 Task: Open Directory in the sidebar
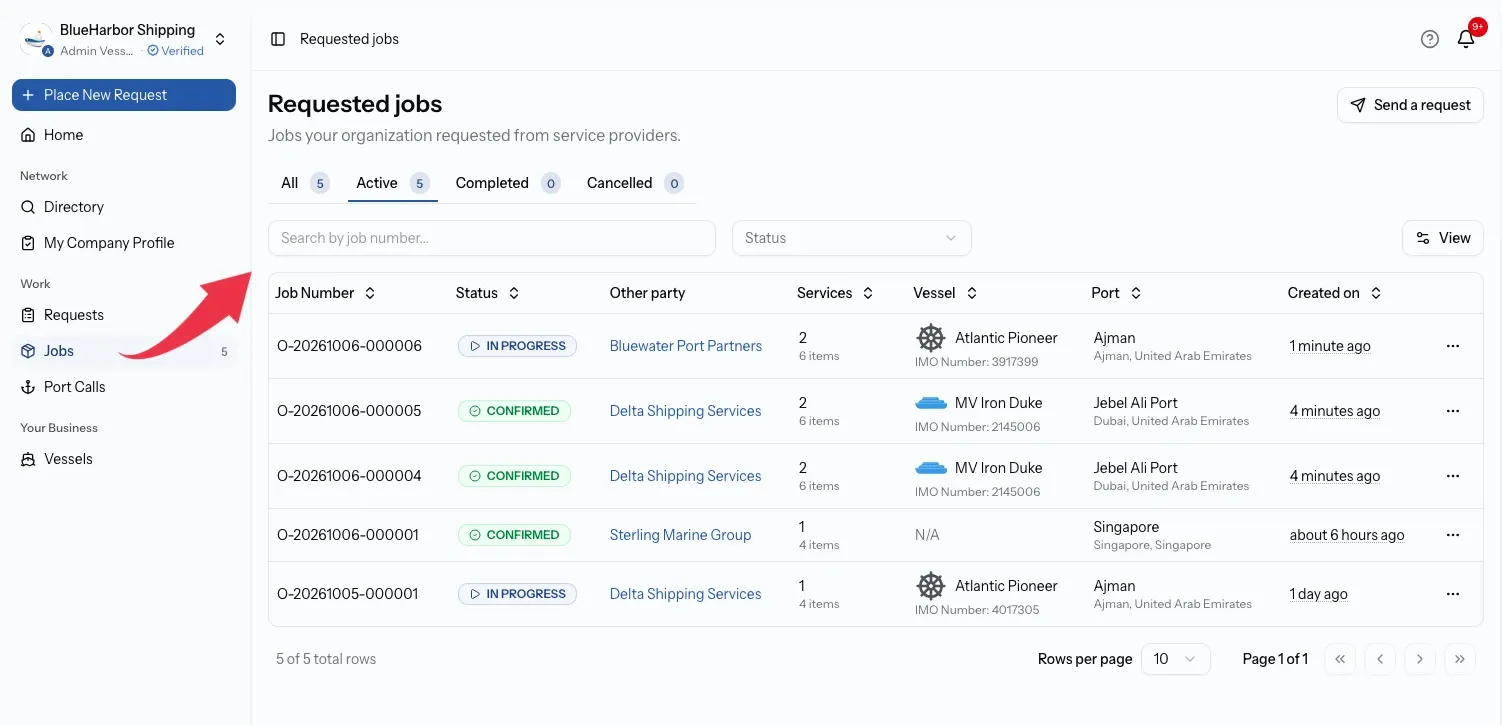(x=124, y=207)
